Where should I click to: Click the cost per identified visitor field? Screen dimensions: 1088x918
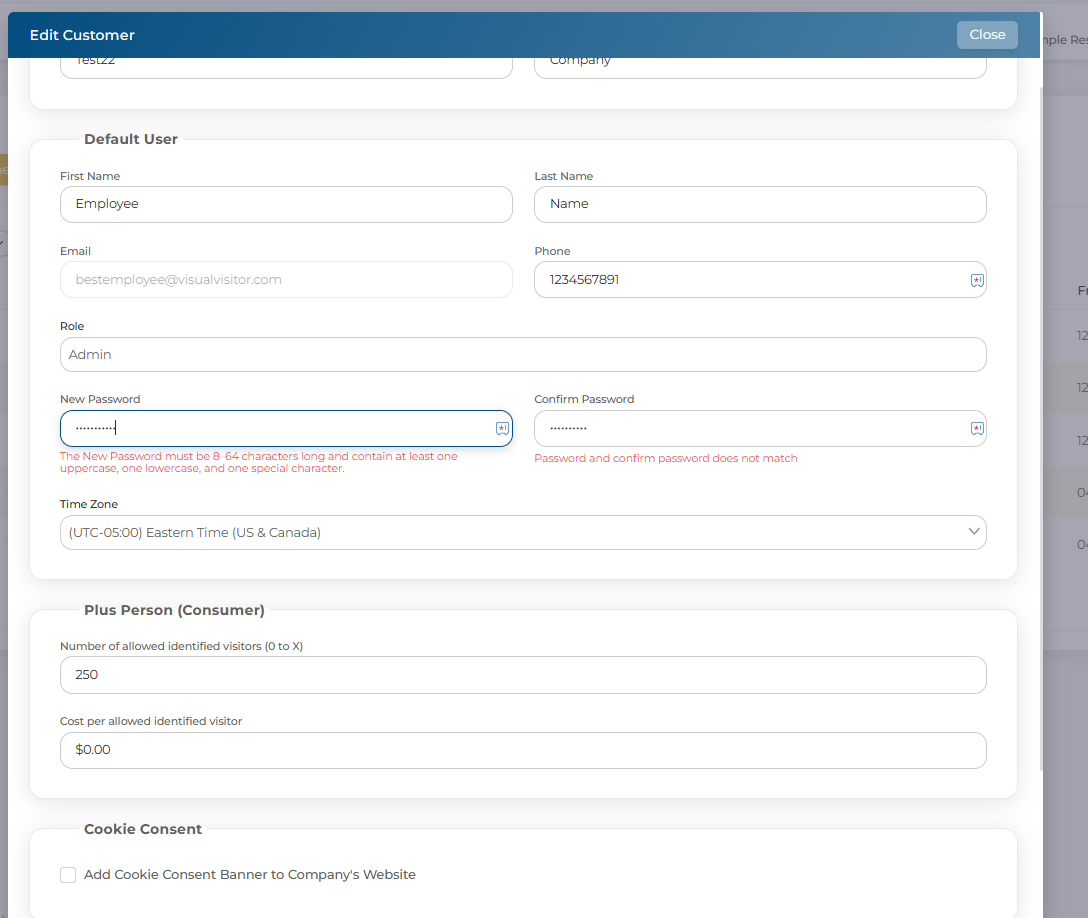pyautogui.click(x=523, y=751)
